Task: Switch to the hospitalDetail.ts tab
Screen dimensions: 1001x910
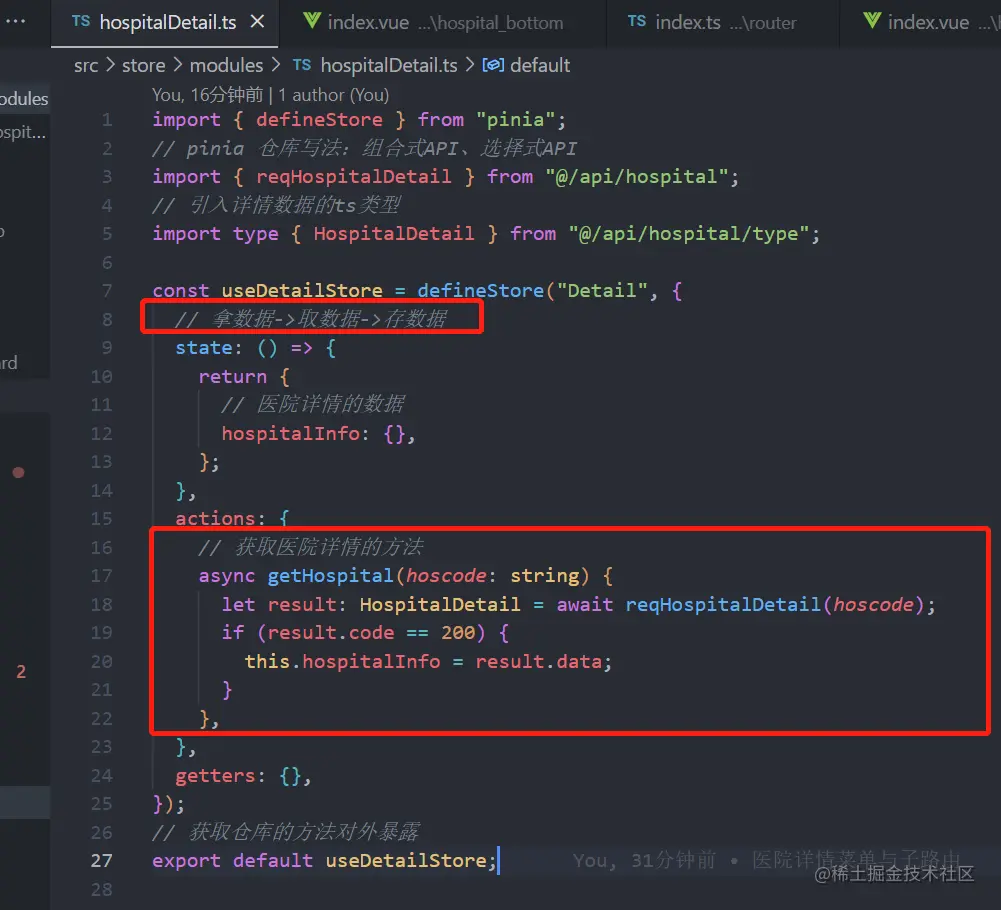Action: pyautogui.click(x=165, y=23)
